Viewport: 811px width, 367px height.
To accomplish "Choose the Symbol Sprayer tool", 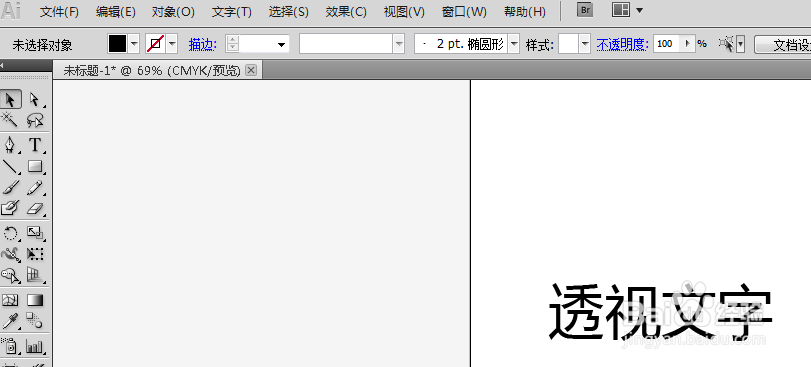I will point(11,346).
